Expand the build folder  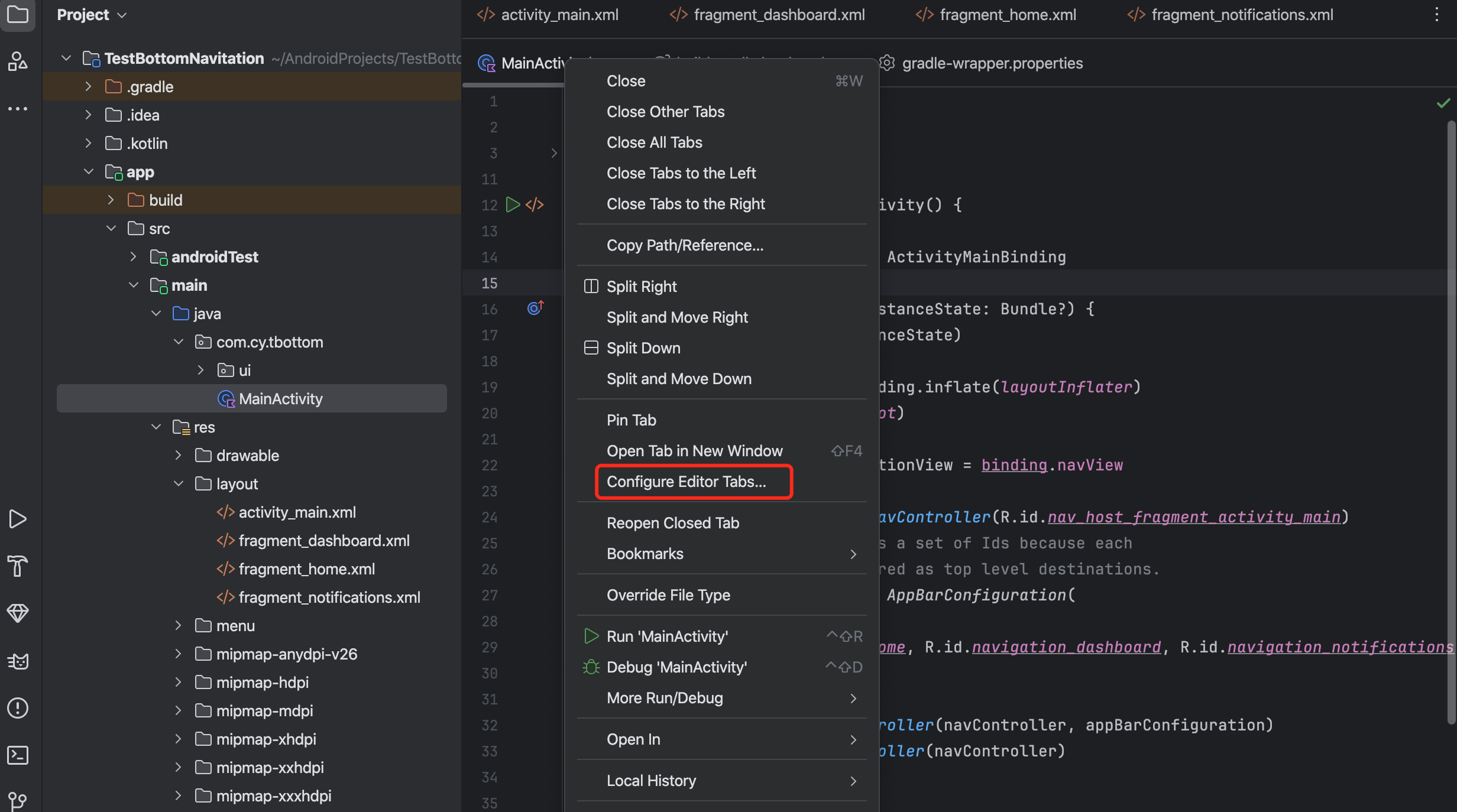(x=111, y=200)
